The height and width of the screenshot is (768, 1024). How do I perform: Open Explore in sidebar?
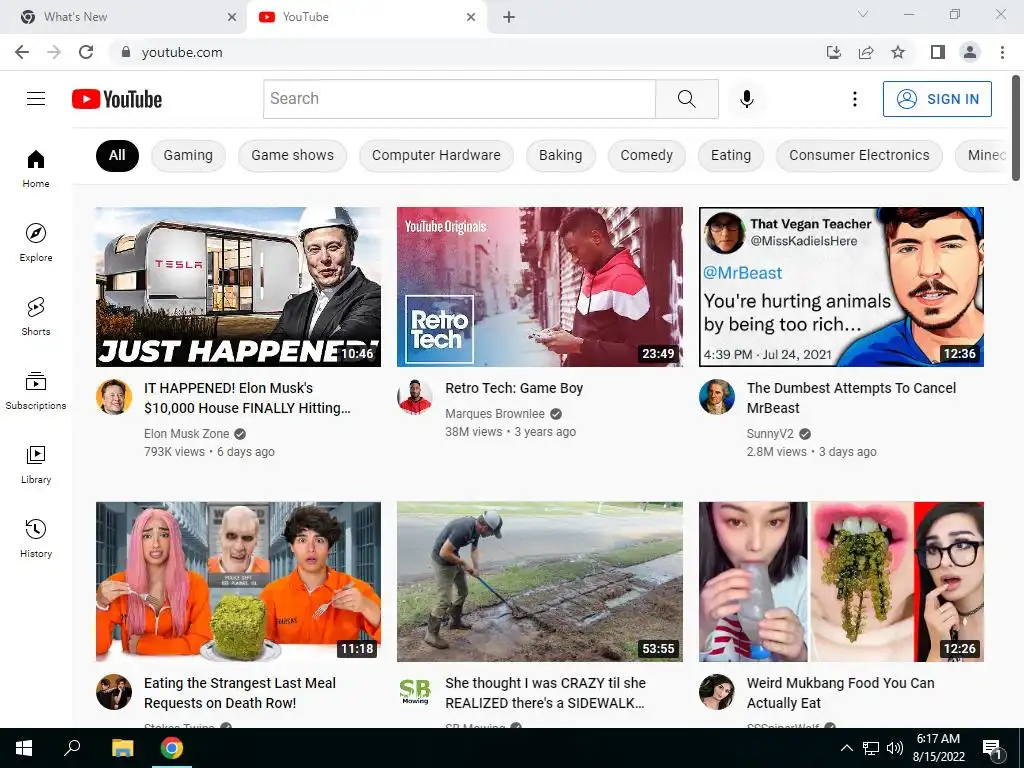click(x=36, y=243)
